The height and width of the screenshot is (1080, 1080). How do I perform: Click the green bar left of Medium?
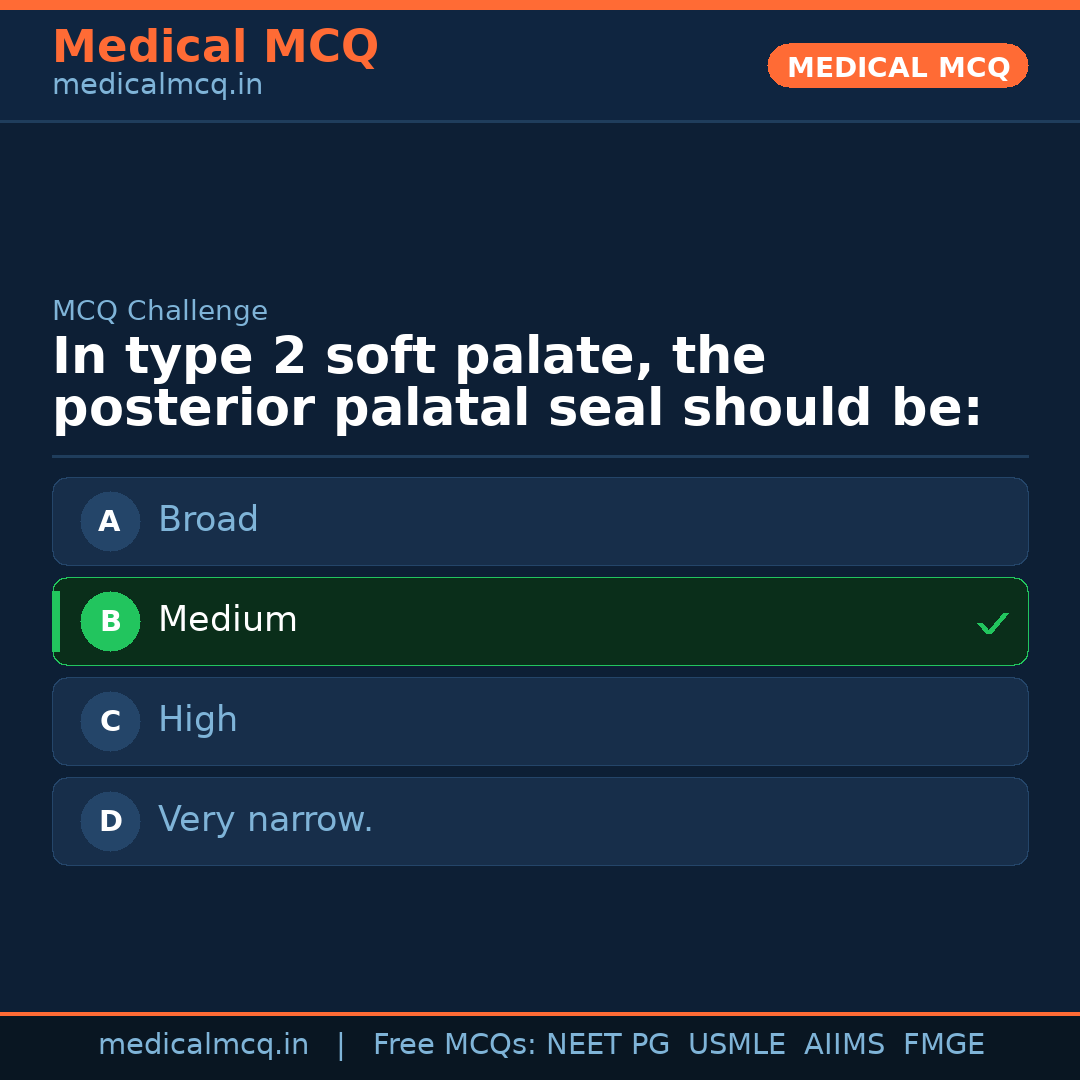pyautogui.click(x=56, y=621)
